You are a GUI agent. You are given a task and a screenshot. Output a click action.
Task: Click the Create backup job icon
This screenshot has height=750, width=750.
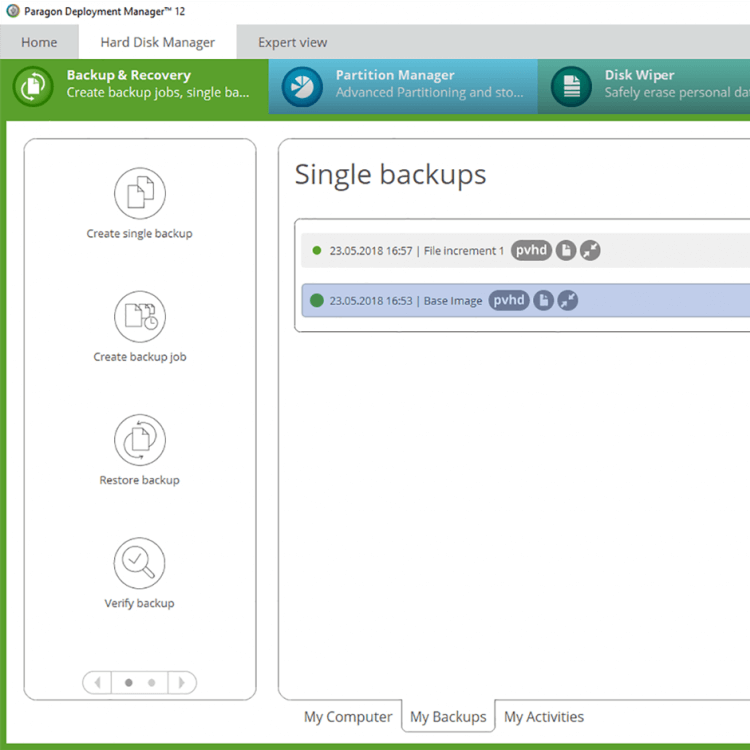pyautogui.click(x=139, y=316)
